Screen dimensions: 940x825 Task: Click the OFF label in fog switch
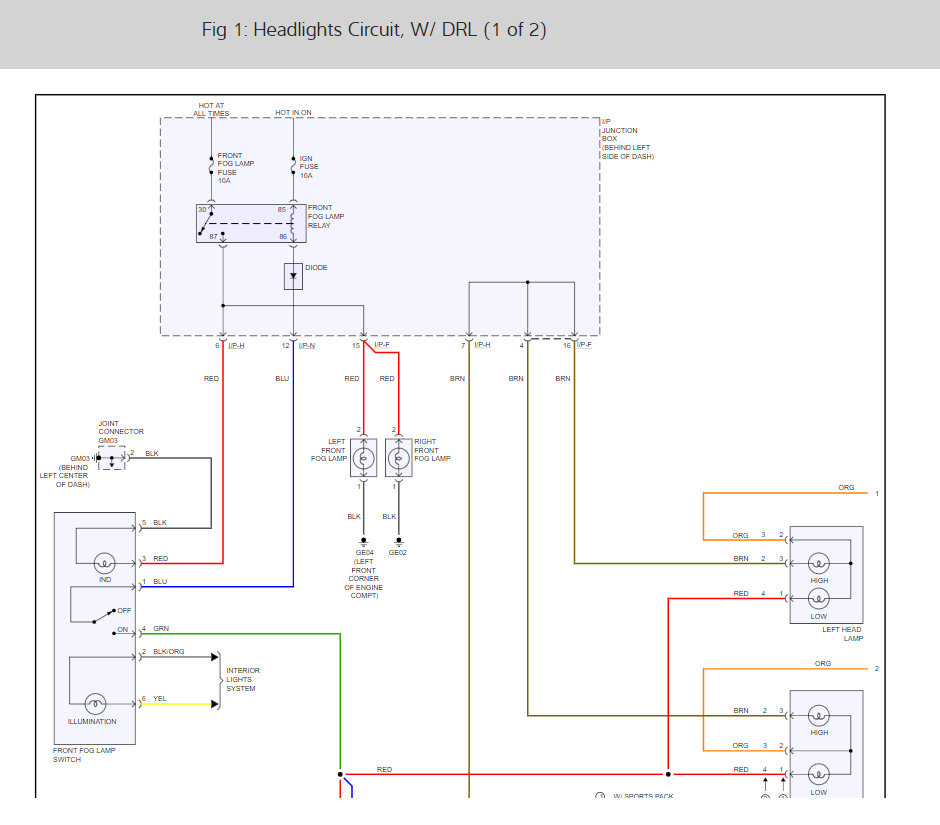[x=124, y=610]
